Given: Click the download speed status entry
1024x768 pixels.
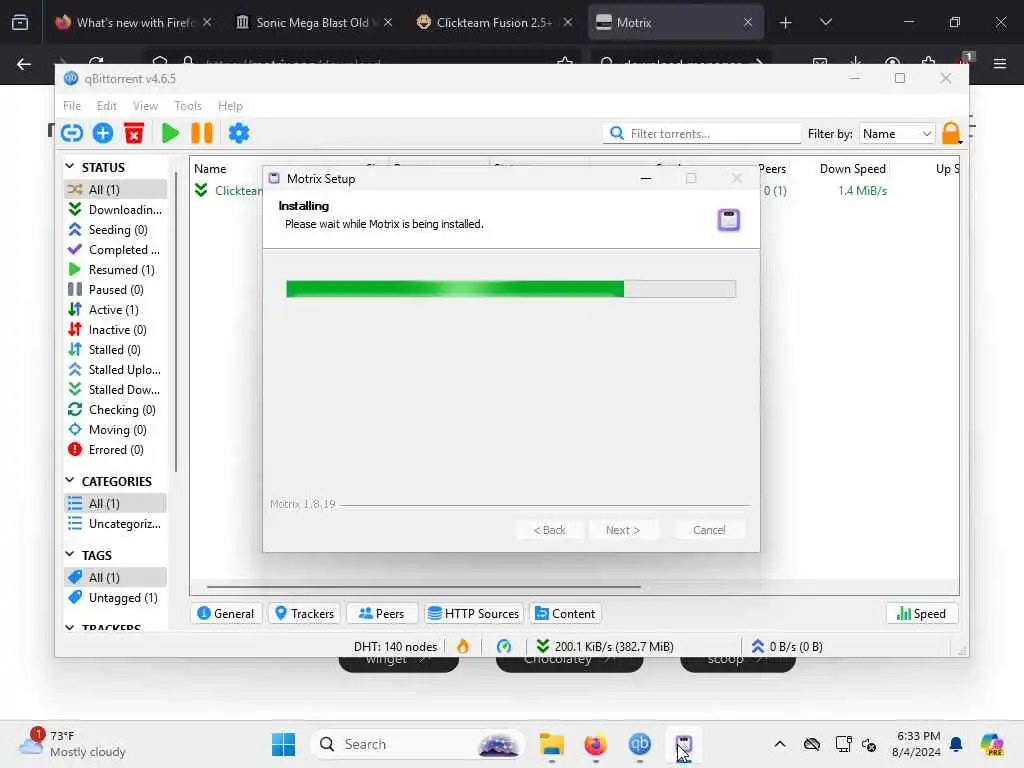Looking at the screenshot, I should (x=605, y=647).
